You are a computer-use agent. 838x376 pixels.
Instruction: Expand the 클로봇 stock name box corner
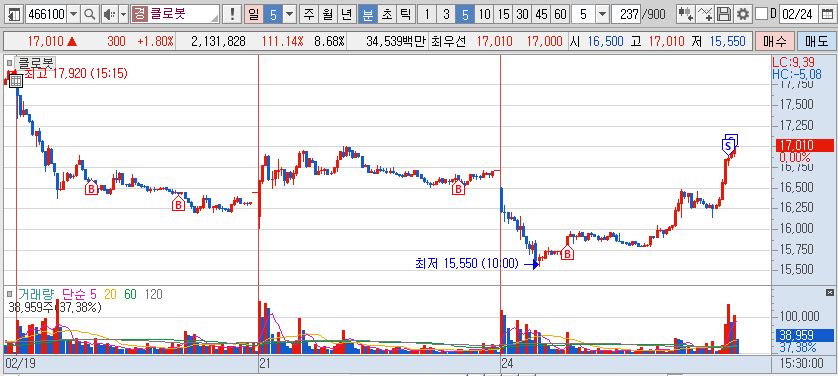[215, 18]
